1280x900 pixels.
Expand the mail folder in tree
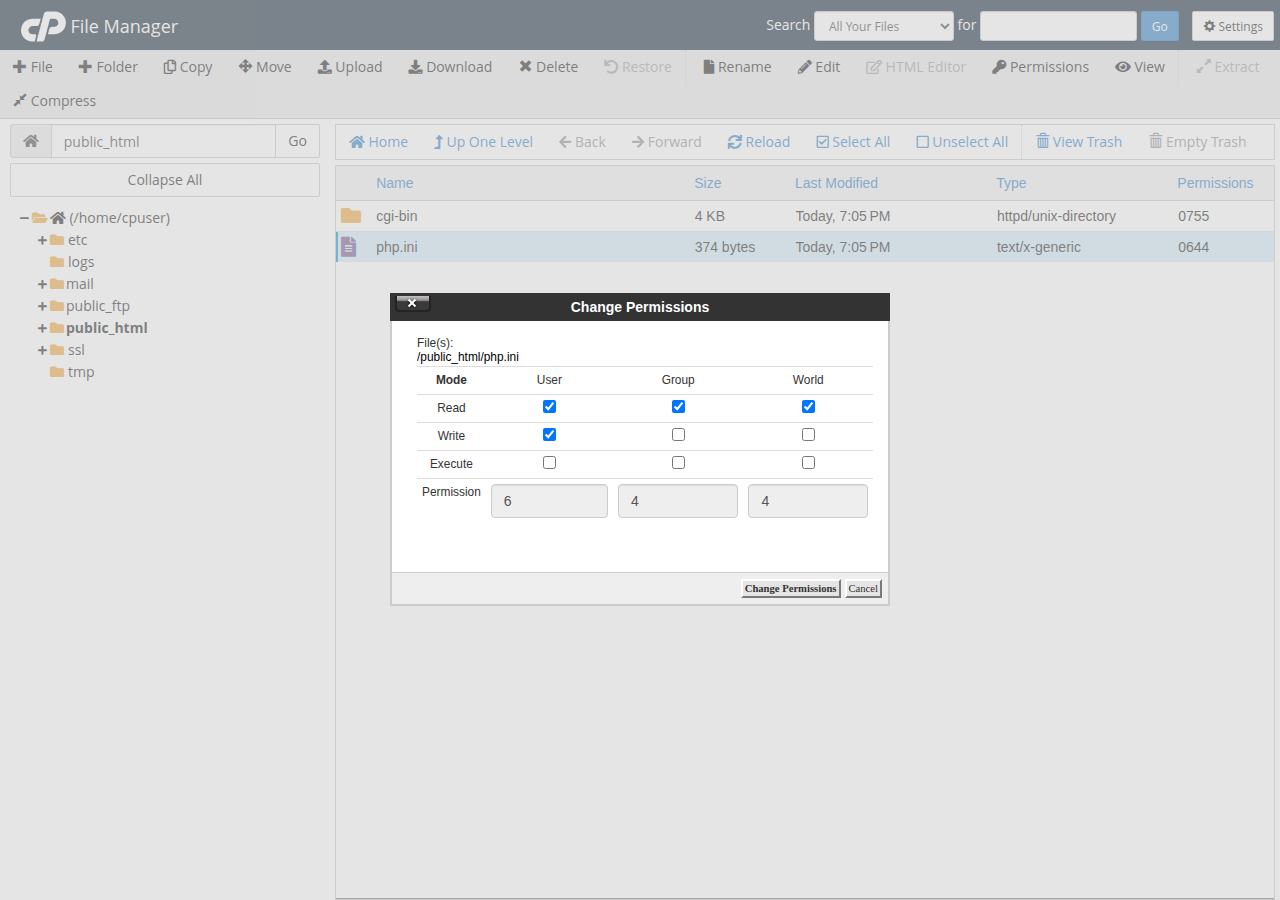(42, 284)
